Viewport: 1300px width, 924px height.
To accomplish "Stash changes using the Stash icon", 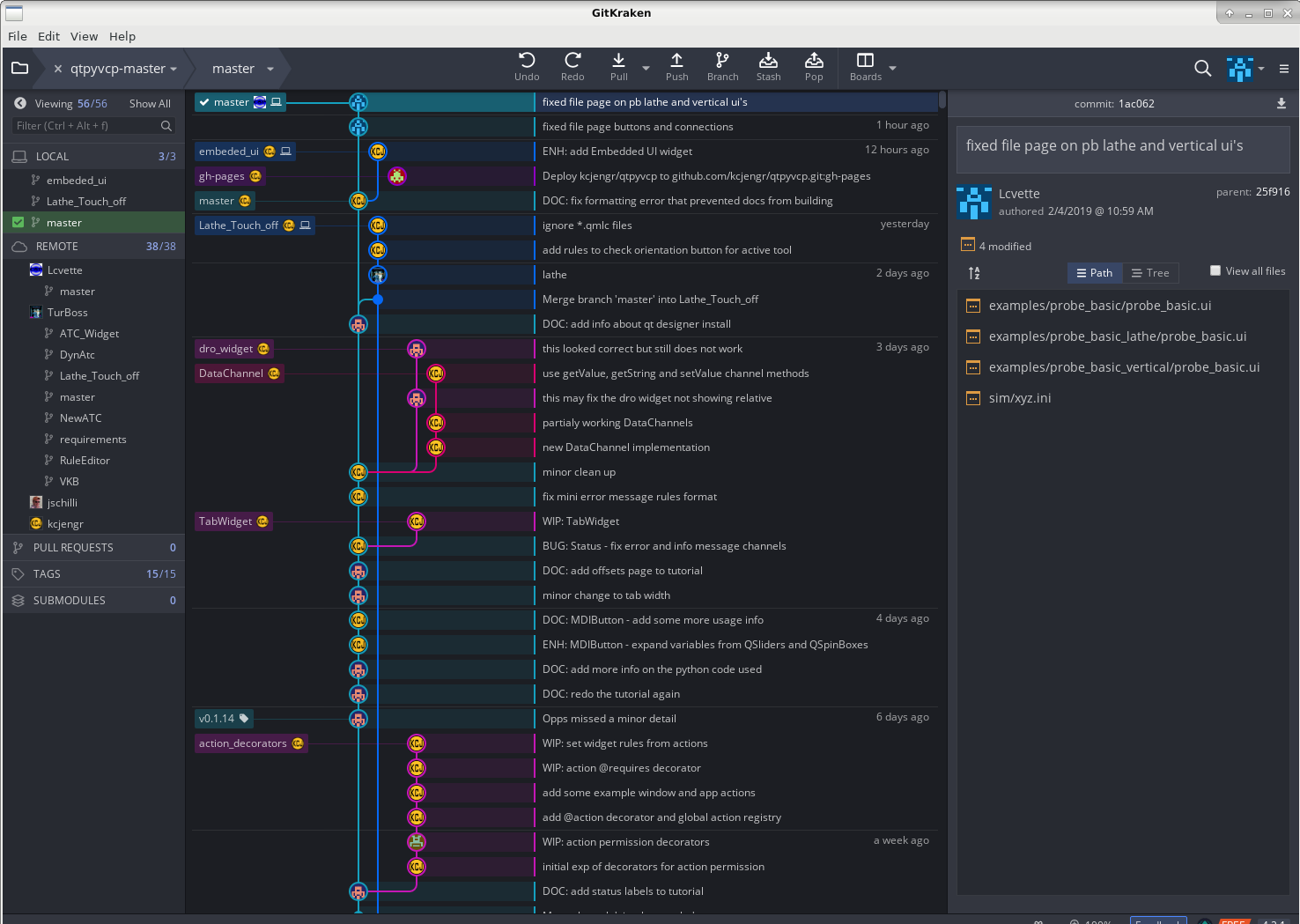I will 768,60.
